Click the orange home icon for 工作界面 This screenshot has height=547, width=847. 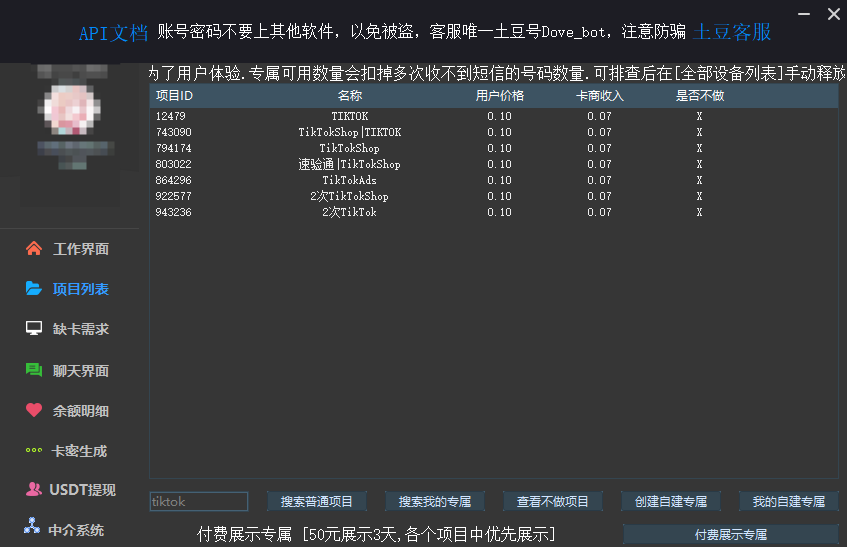(x=33, y=248)
